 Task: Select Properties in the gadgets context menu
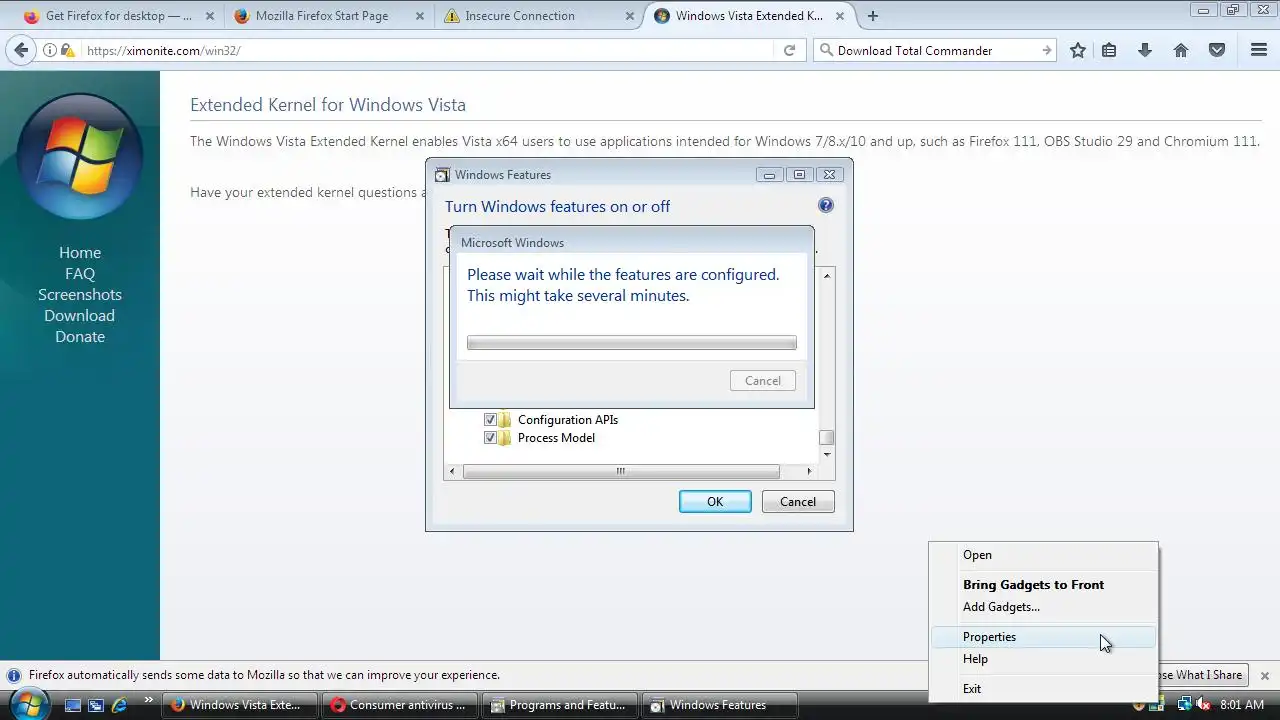pyautogui.click(x=1043, y=637)
